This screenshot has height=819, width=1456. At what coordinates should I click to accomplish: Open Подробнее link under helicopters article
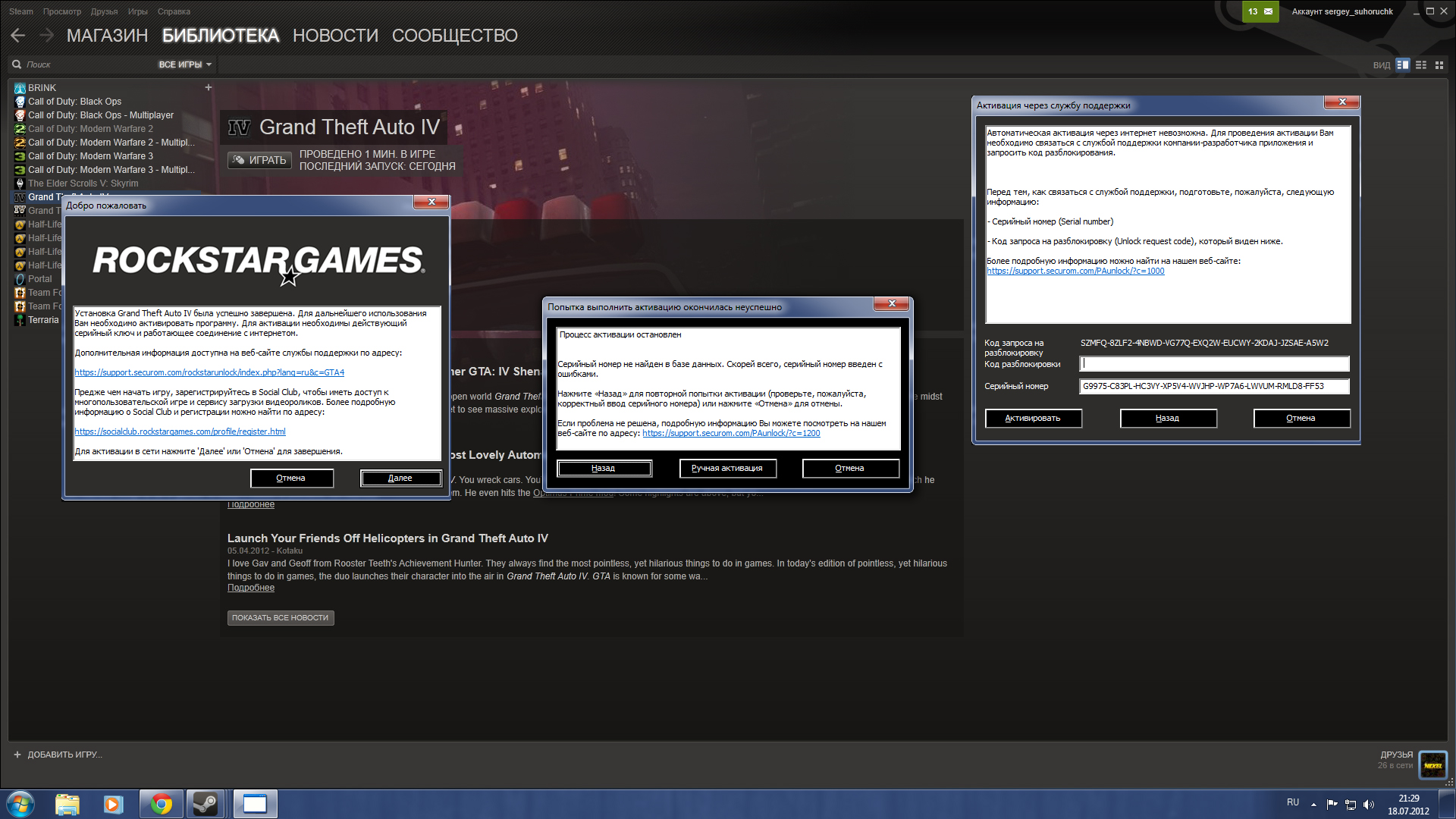click(x=251, y=588)
